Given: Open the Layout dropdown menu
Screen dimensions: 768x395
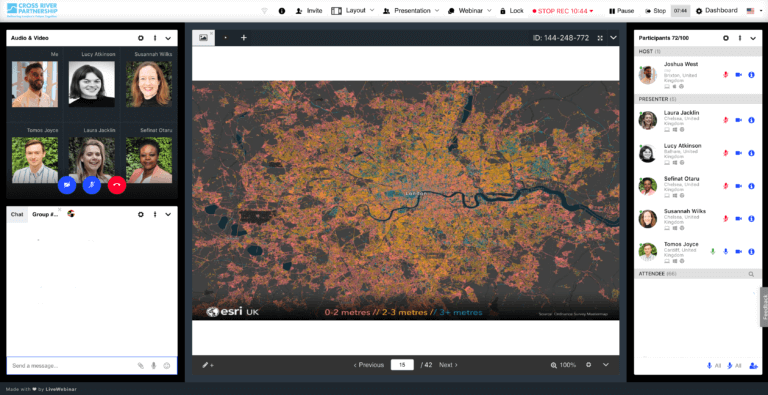Looking at the screenshot, I should pos(353,10).
